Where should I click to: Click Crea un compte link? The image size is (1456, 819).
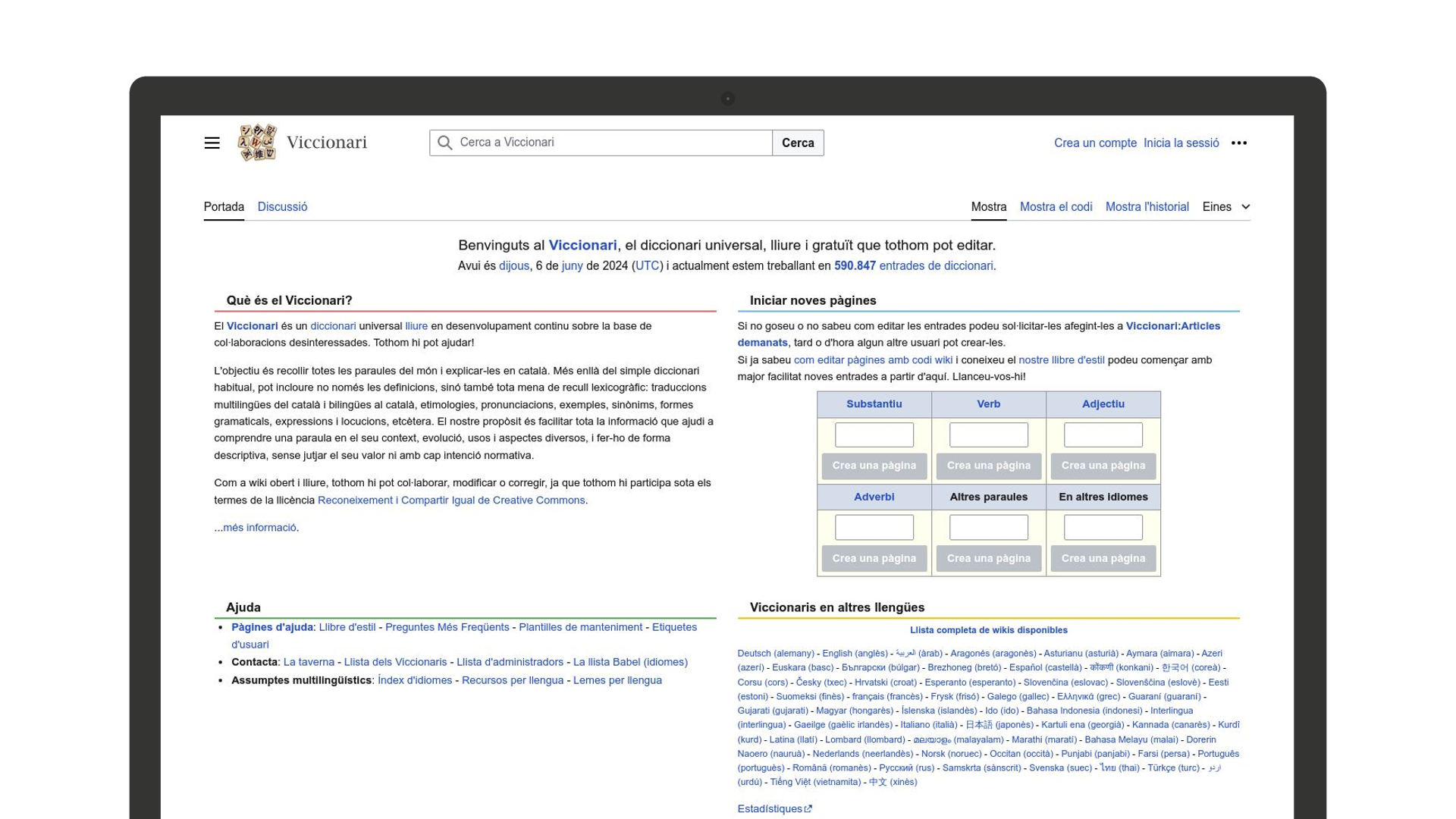1095,143
